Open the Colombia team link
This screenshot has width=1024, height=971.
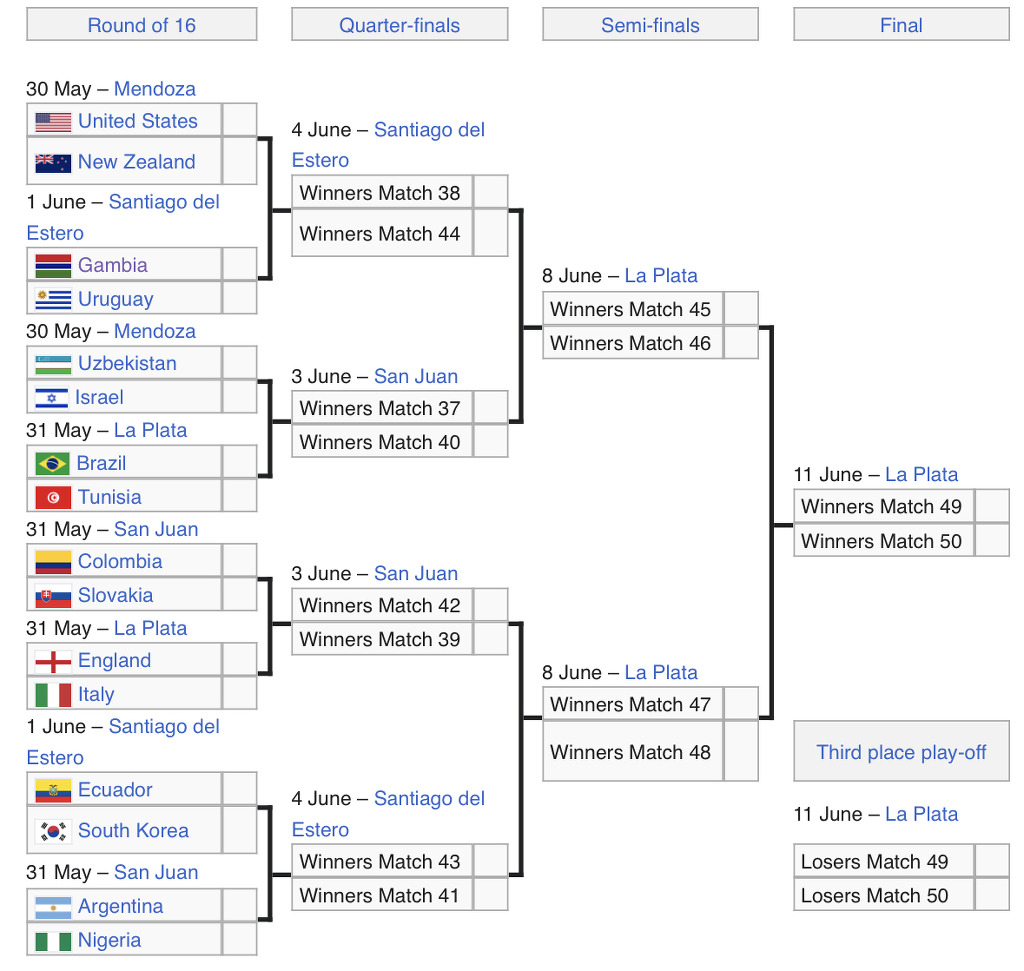click(x=120, y=562)
